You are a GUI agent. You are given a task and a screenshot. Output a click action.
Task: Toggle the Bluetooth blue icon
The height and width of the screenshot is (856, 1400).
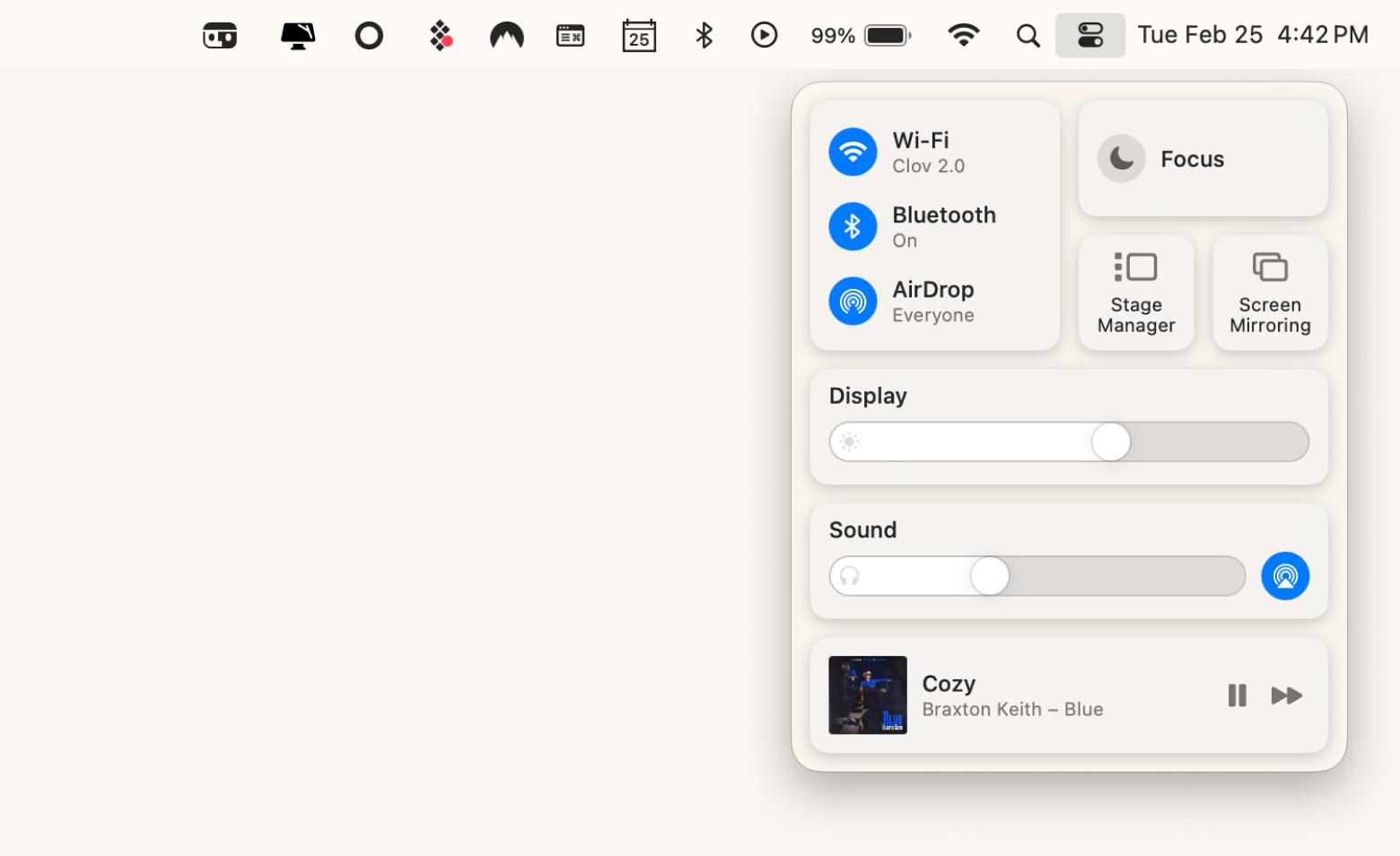(x=853, y=226)
